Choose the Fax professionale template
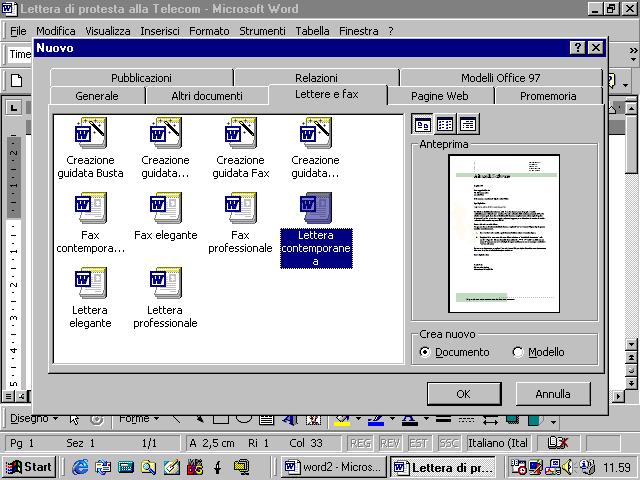The image size is (640, 480). pyautogui.click(x=240, y=223)
